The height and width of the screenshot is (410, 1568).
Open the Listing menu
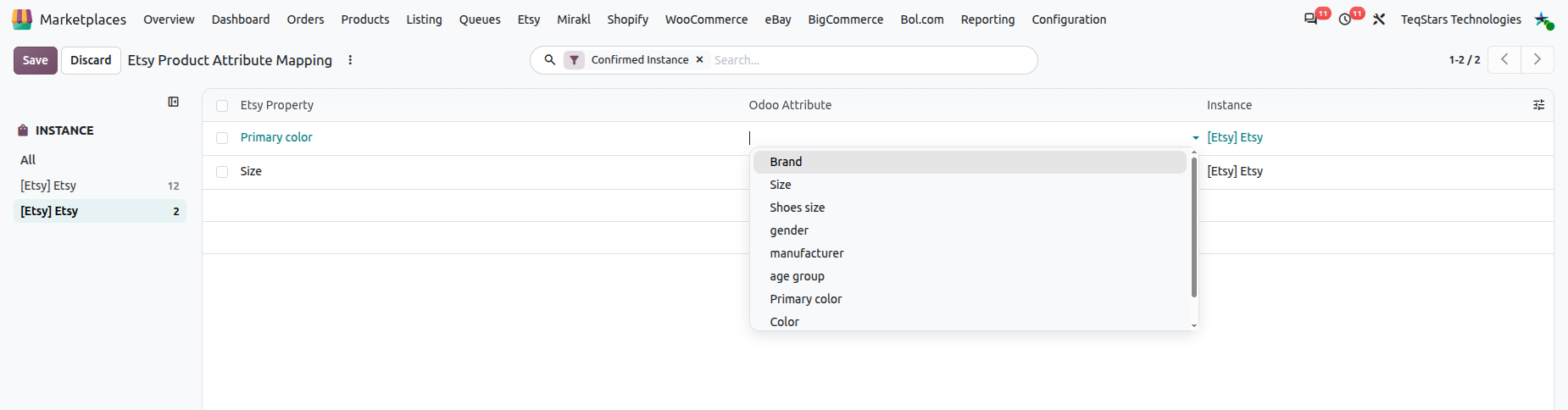coord(424,19)
